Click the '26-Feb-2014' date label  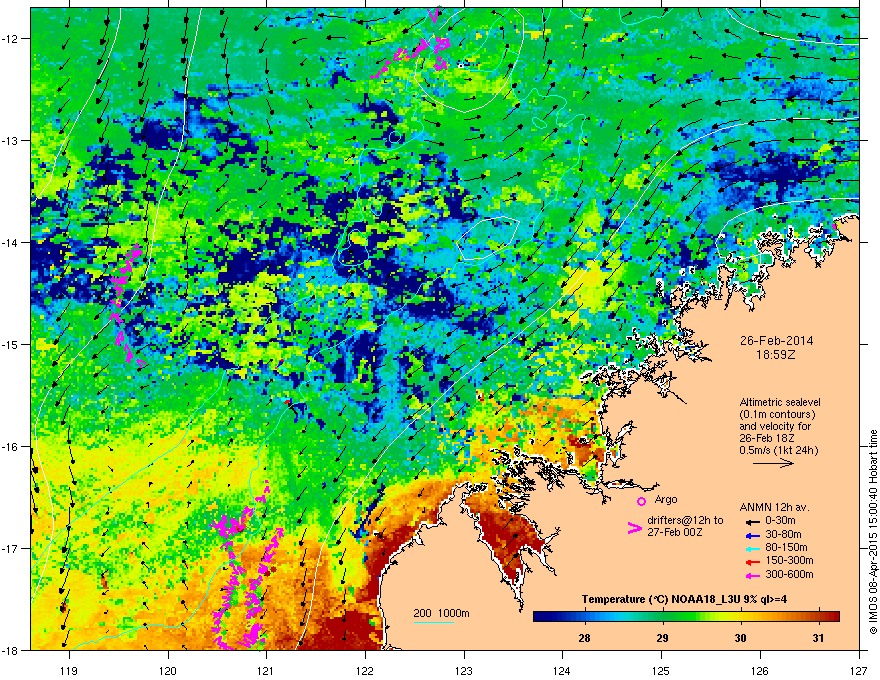click(776, 341)
